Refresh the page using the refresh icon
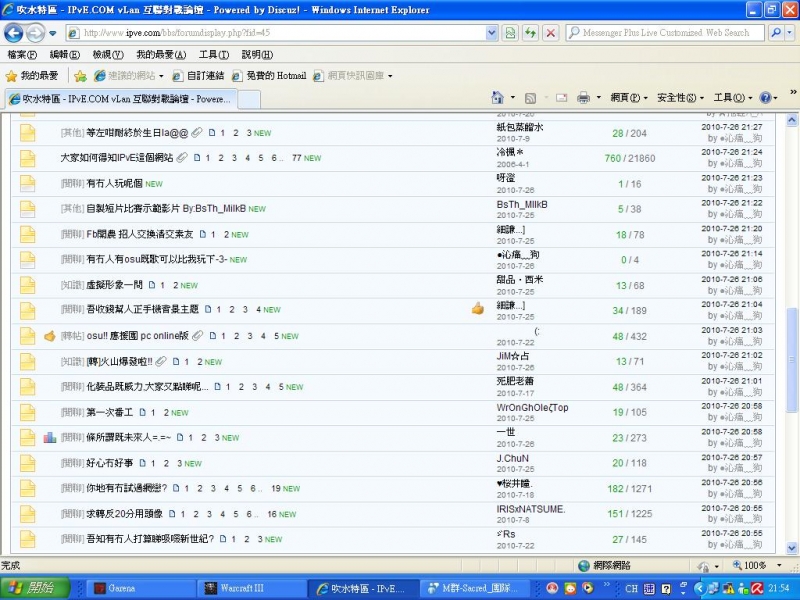Image resolution: width=800 pixels, height=600 pixels. pos(529,32)
